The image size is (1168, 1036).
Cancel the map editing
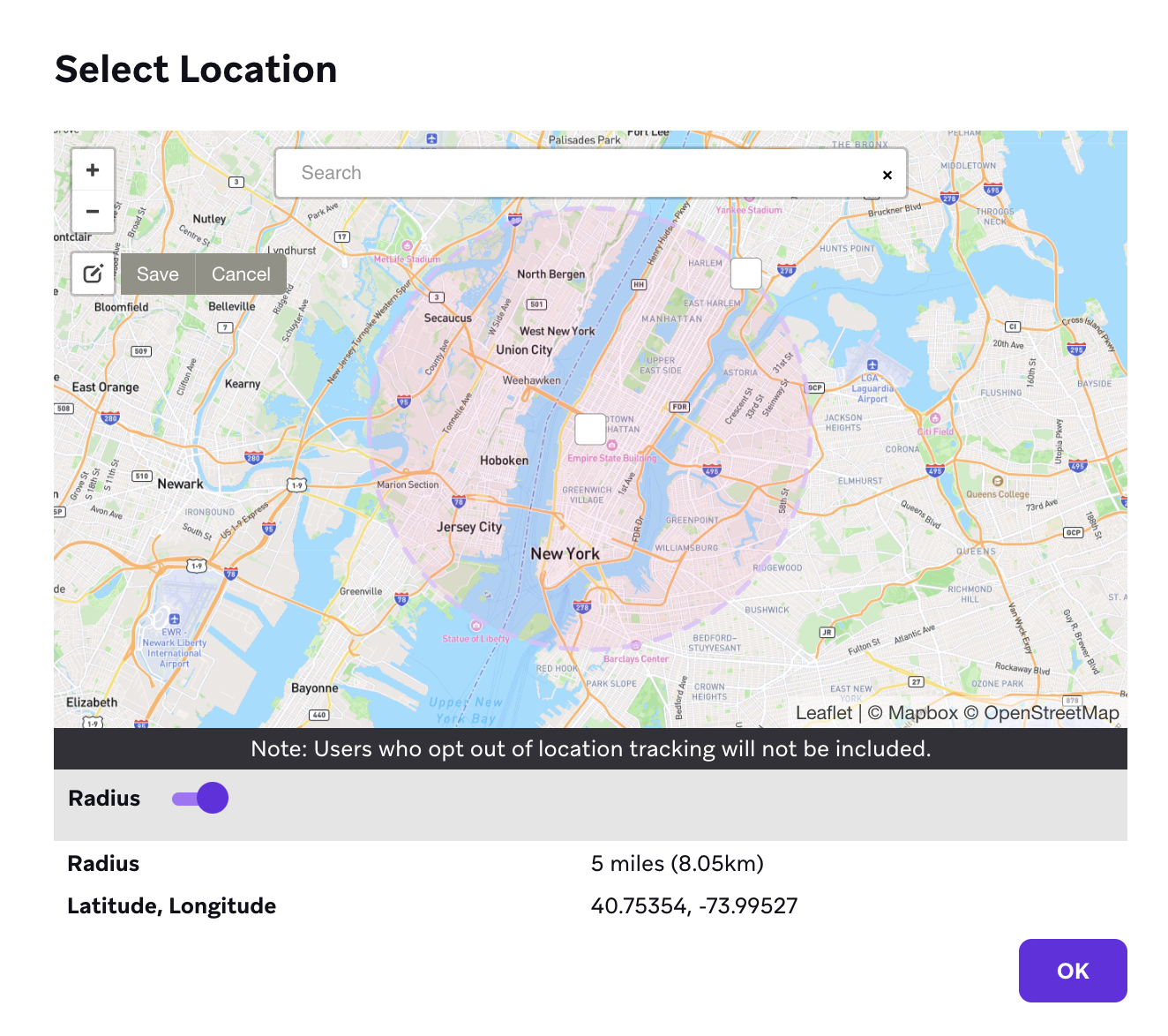point(241,274)
